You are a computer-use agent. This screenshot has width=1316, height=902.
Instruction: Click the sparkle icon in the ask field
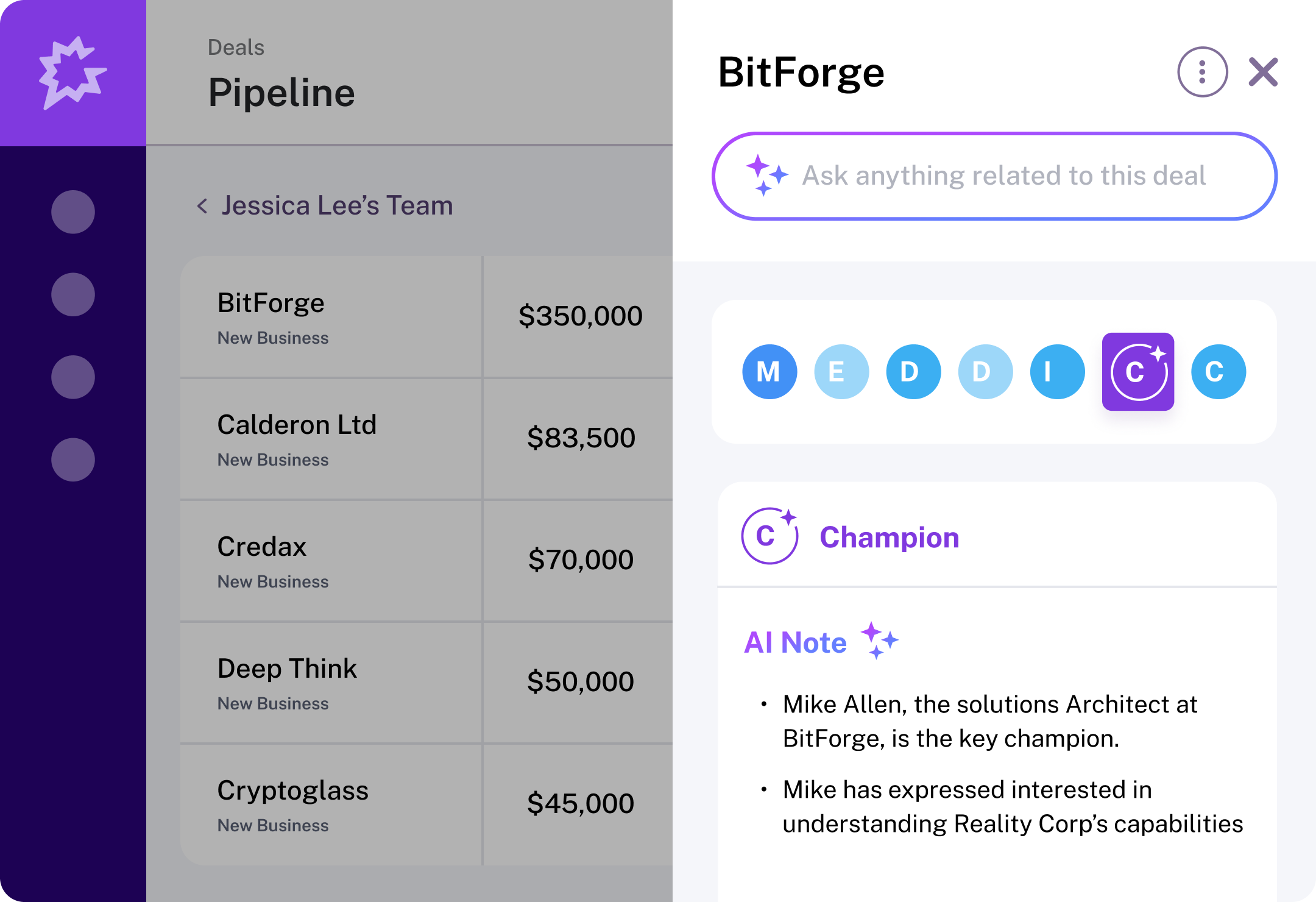click(x=766, y=175)
